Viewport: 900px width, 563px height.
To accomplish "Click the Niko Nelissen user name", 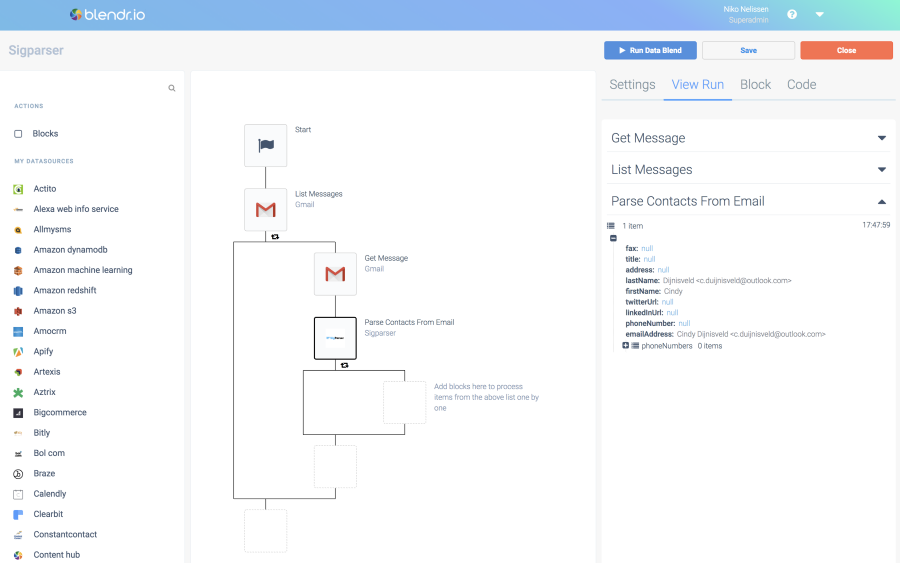I will pyautogui.click(x=746, y=9).
